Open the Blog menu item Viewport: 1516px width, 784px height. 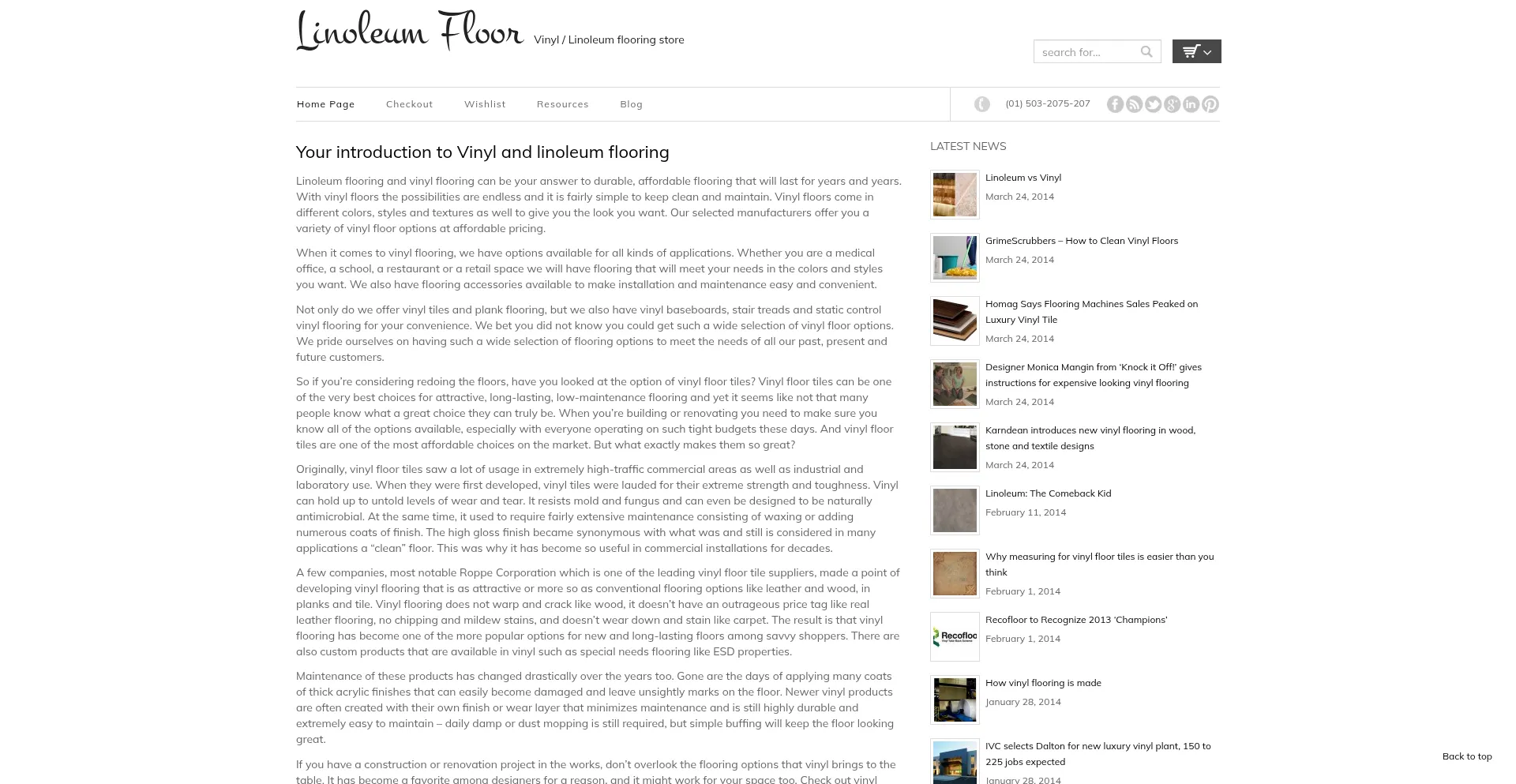click(632, 104)
